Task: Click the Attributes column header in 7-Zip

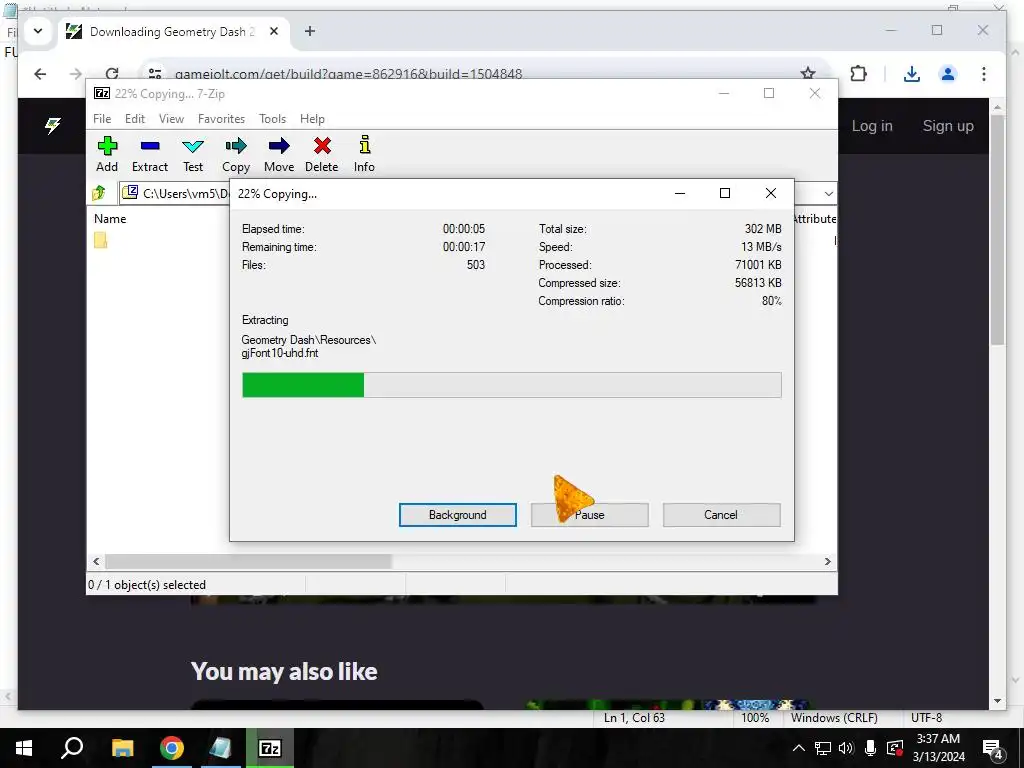Action: (x=814, y=219)
